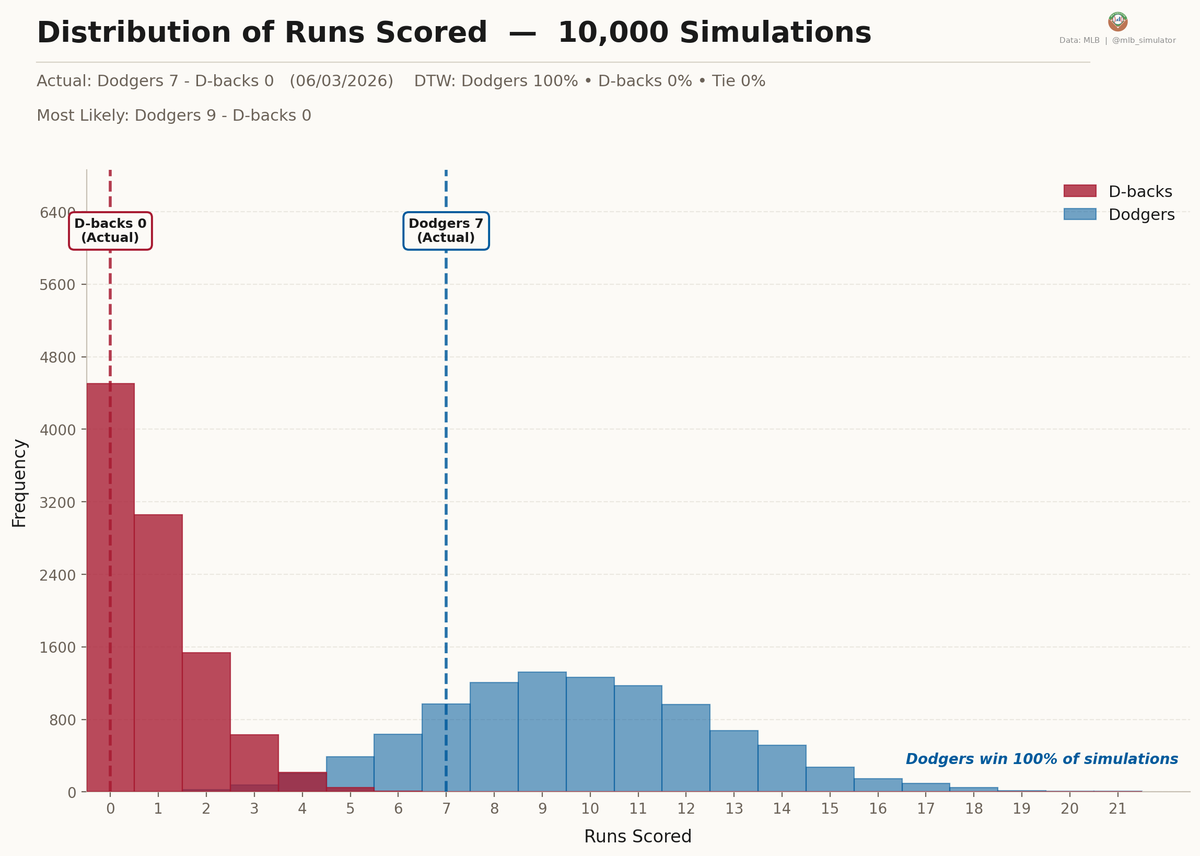Click the D-backs bar at 1 run
Viewport: 1200px width, 856px height.
(x=158, y=653)
